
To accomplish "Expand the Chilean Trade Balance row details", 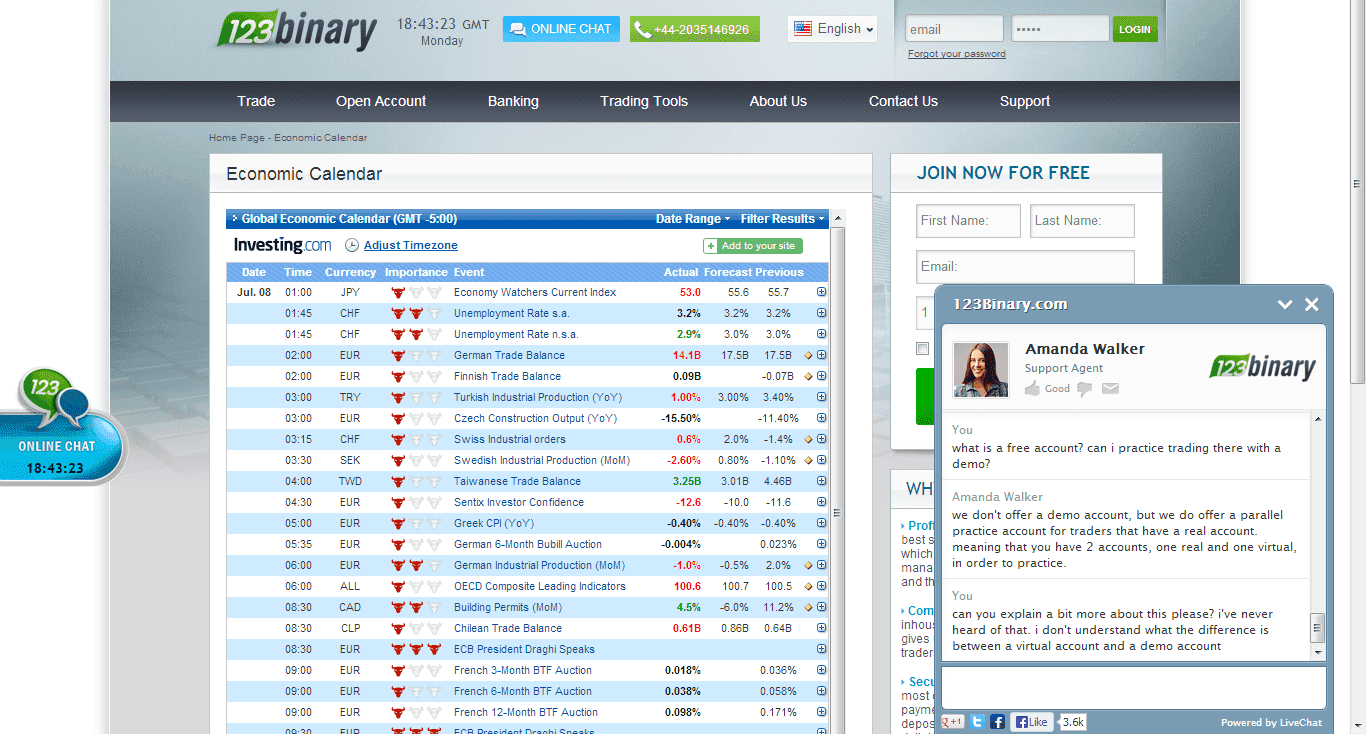I will (x=822, y=628).
